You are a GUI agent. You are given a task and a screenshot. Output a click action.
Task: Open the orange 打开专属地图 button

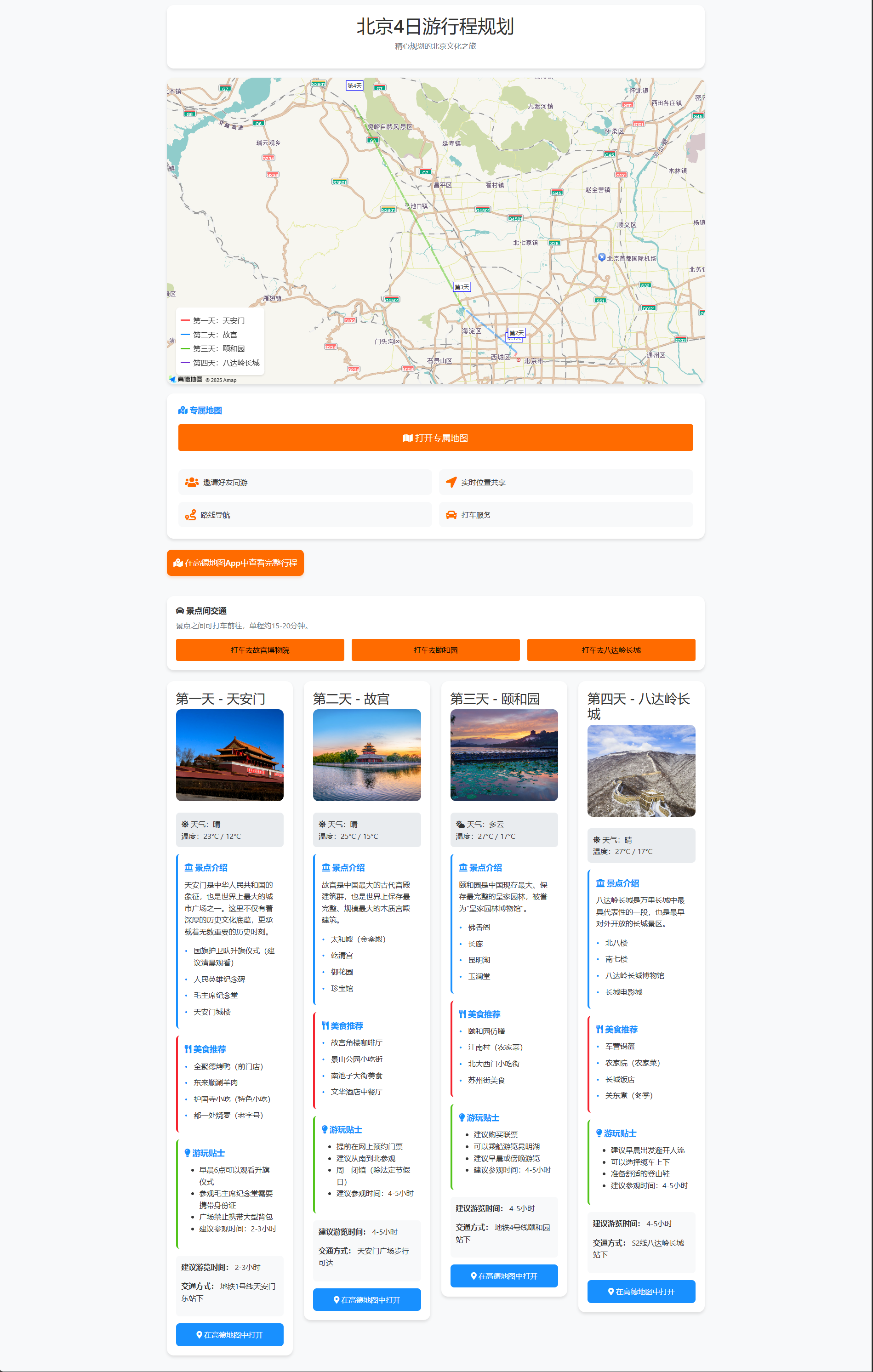click(x=435, y=438)
